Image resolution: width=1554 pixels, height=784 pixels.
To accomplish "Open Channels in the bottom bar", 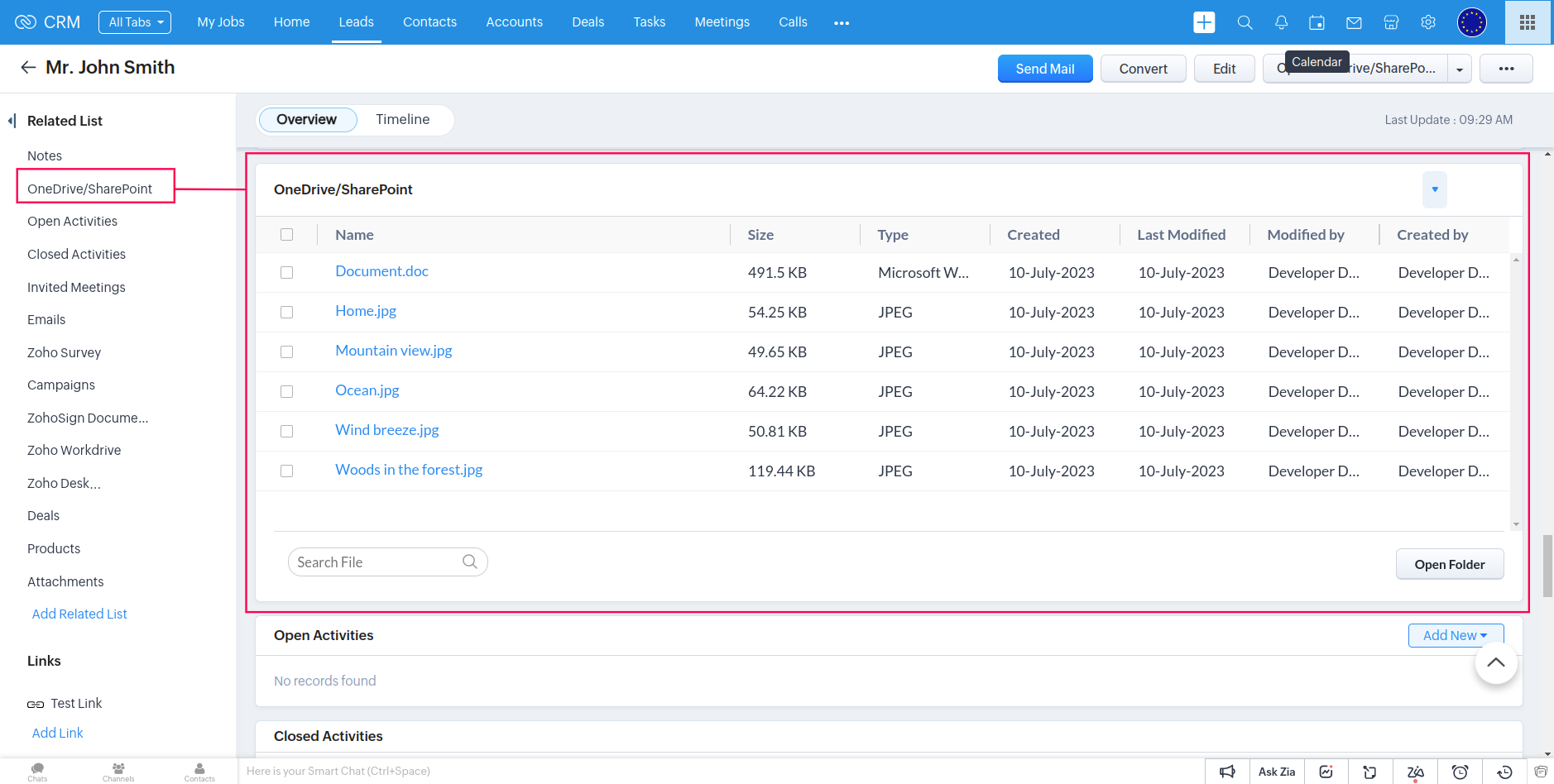I will (118, 772).
